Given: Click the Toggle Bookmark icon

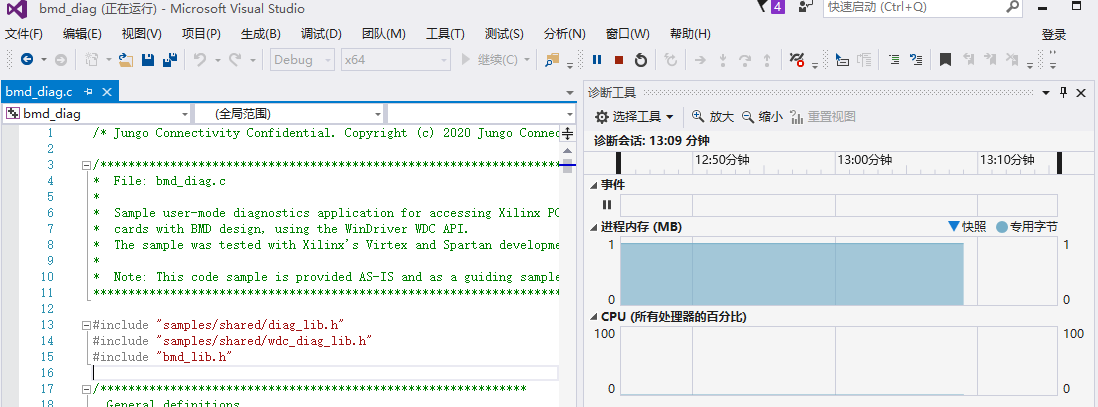Looking at the screenshot, I should 945,60.
